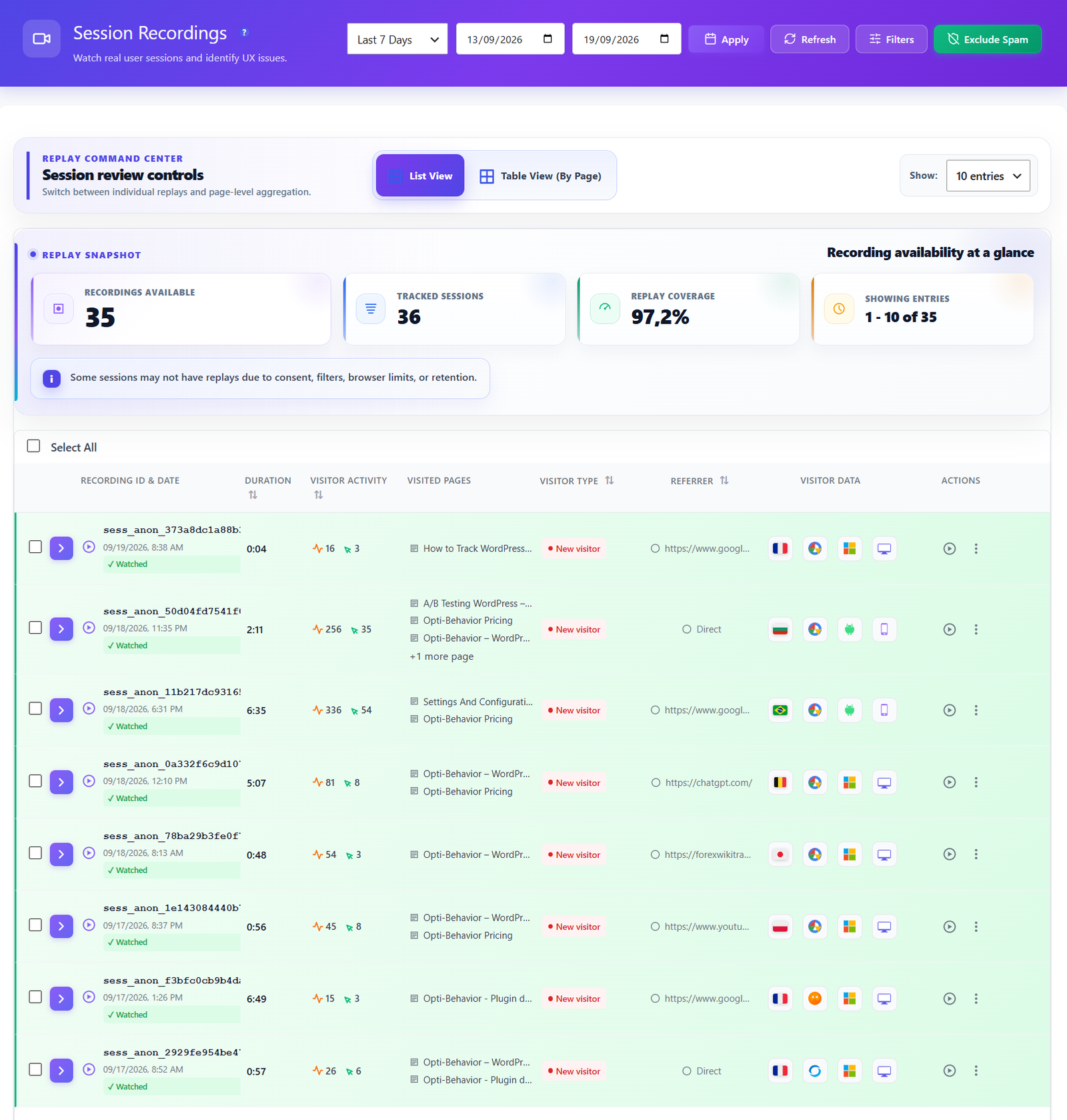
Task: Open the 10 entries Show dropdown
Action: pos(988,176)
